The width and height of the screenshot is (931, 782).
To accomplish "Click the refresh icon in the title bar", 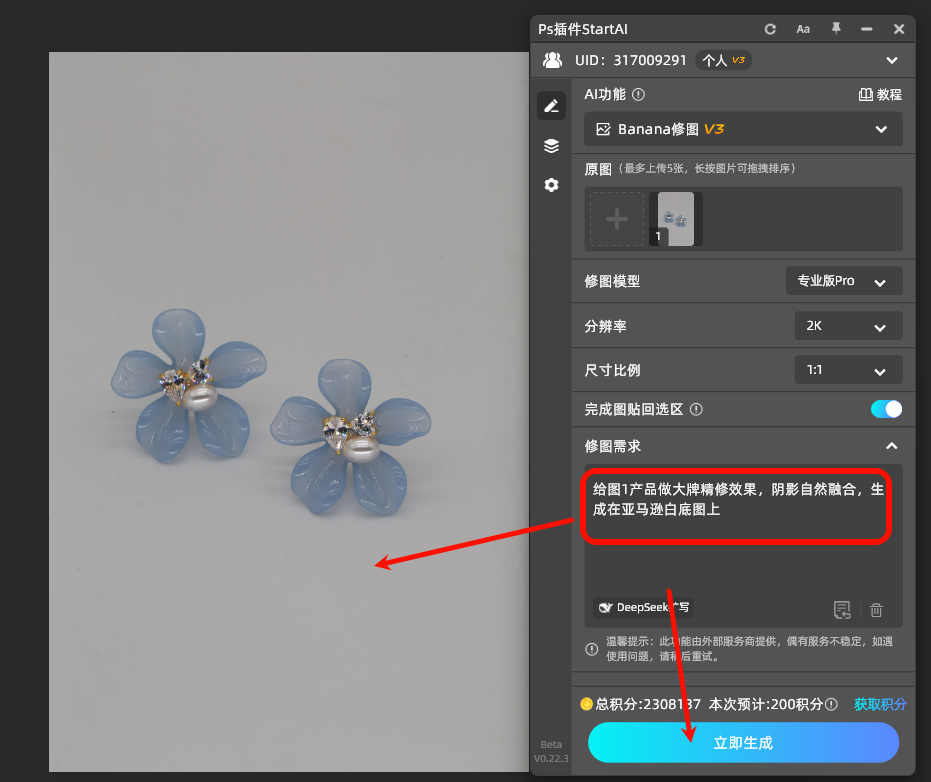I will click(769, 29).
